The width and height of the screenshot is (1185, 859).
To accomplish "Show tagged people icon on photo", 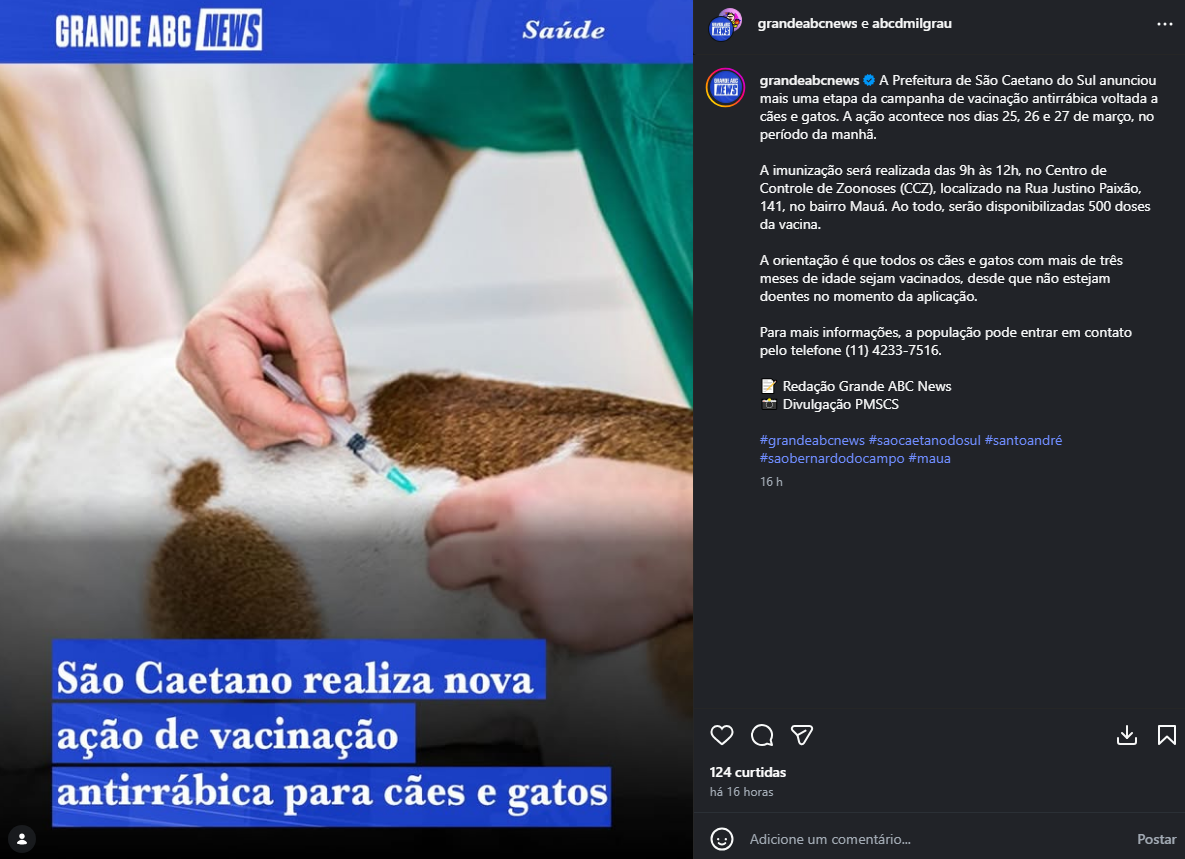I will pos(22,839).
